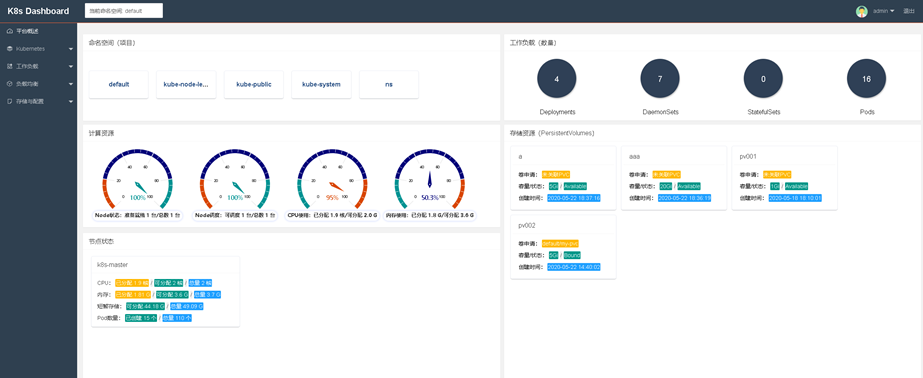Open the Kubernetes menu label
This screenshot has width=923, height=378.
point(30,49)
